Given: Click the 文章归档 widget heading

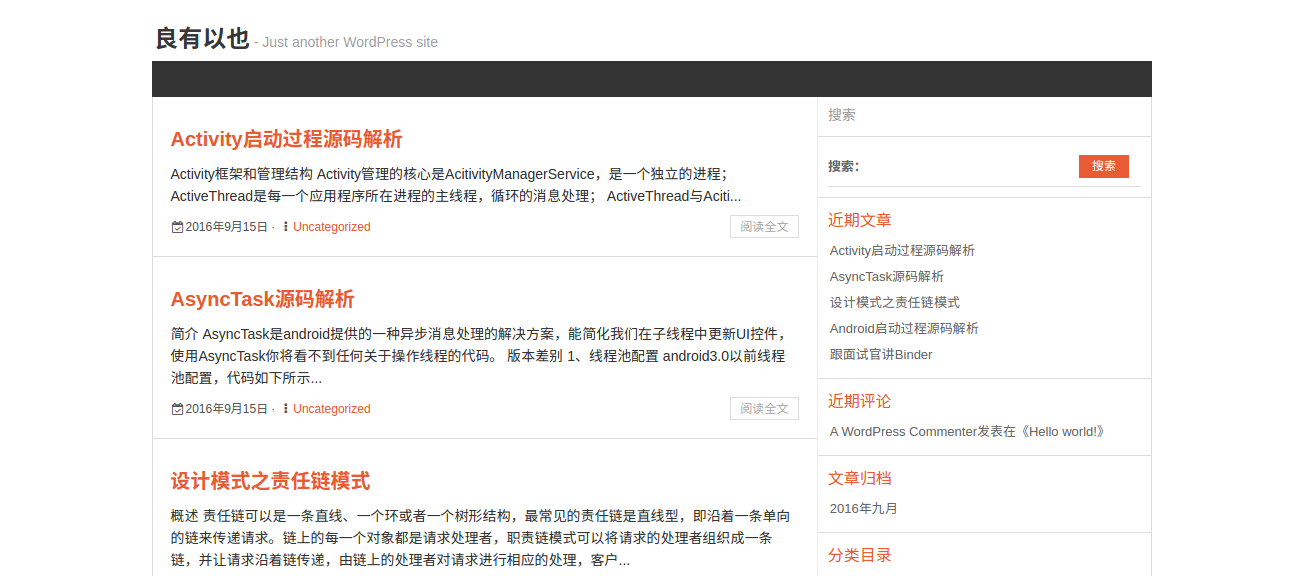Looking at the screenshot, I should click(860, 478).
